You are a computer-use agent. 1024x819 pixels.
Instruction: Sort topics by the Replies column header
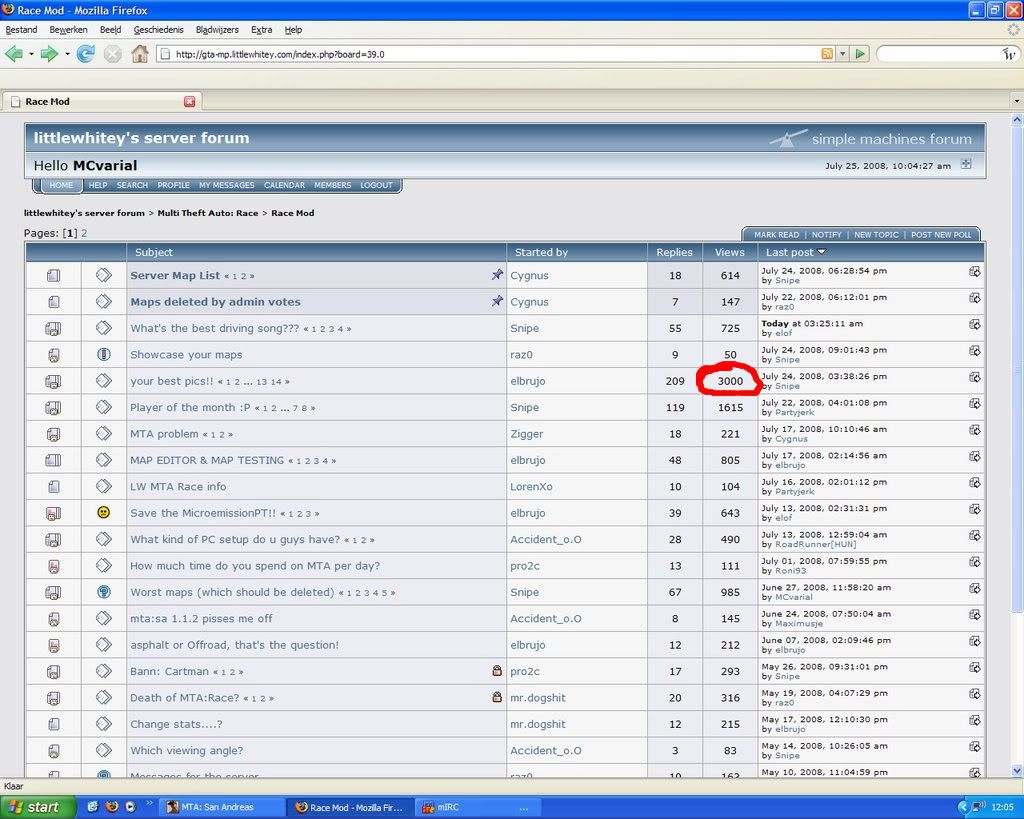(675, 252)
